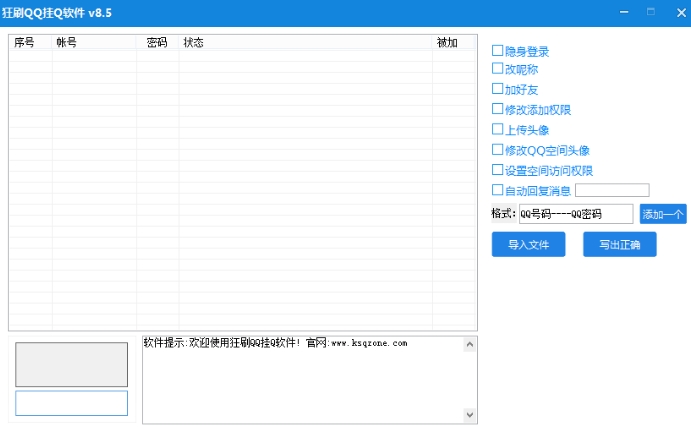Focus the QQ号码----QQ密码 format input
691x430 pixels.
point(576,214)
